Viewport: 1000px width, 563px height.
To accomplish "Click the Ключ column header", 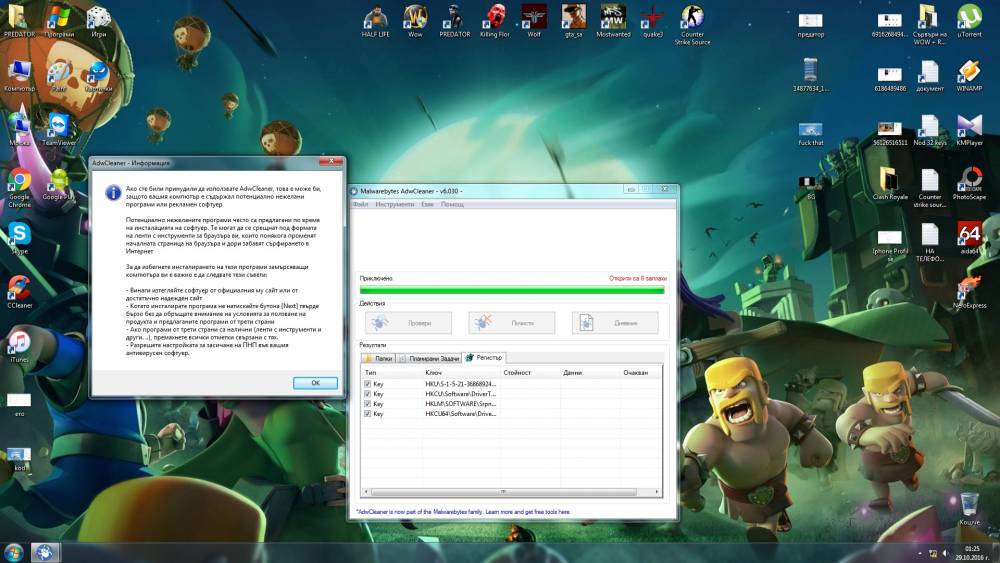I will pos(460,372).
